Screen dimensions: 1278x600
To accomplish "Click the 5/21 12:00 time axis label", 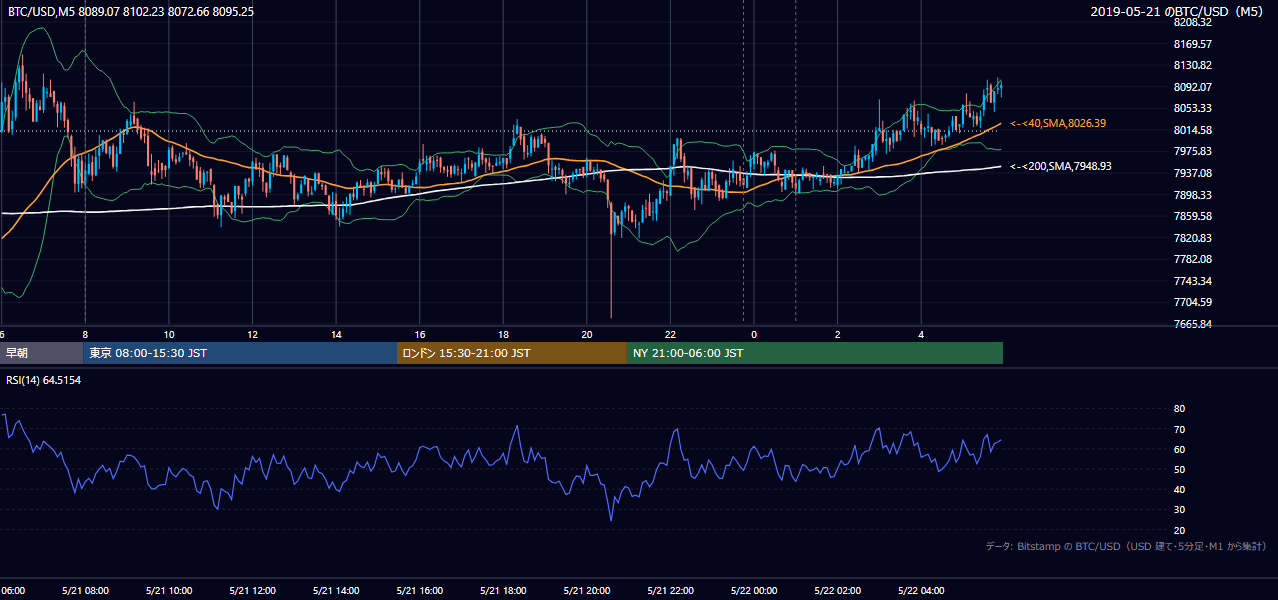I will [253, 591].
